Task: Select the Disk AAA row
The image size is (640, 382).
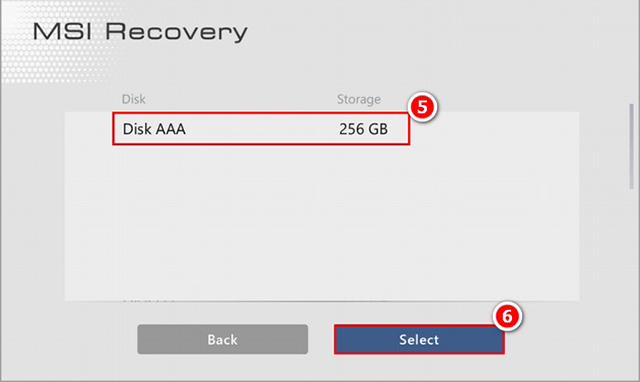Action: (261, 129)
